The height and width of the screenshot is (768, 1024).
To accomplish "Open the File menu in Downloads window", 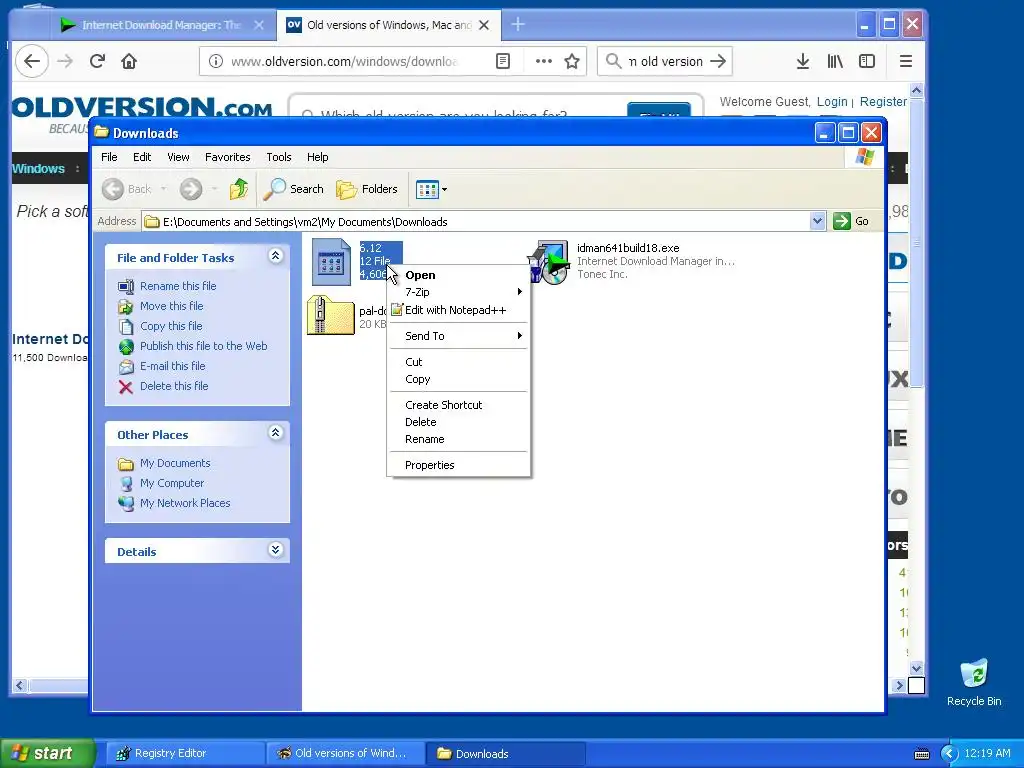I will click(x=109, y=157).
